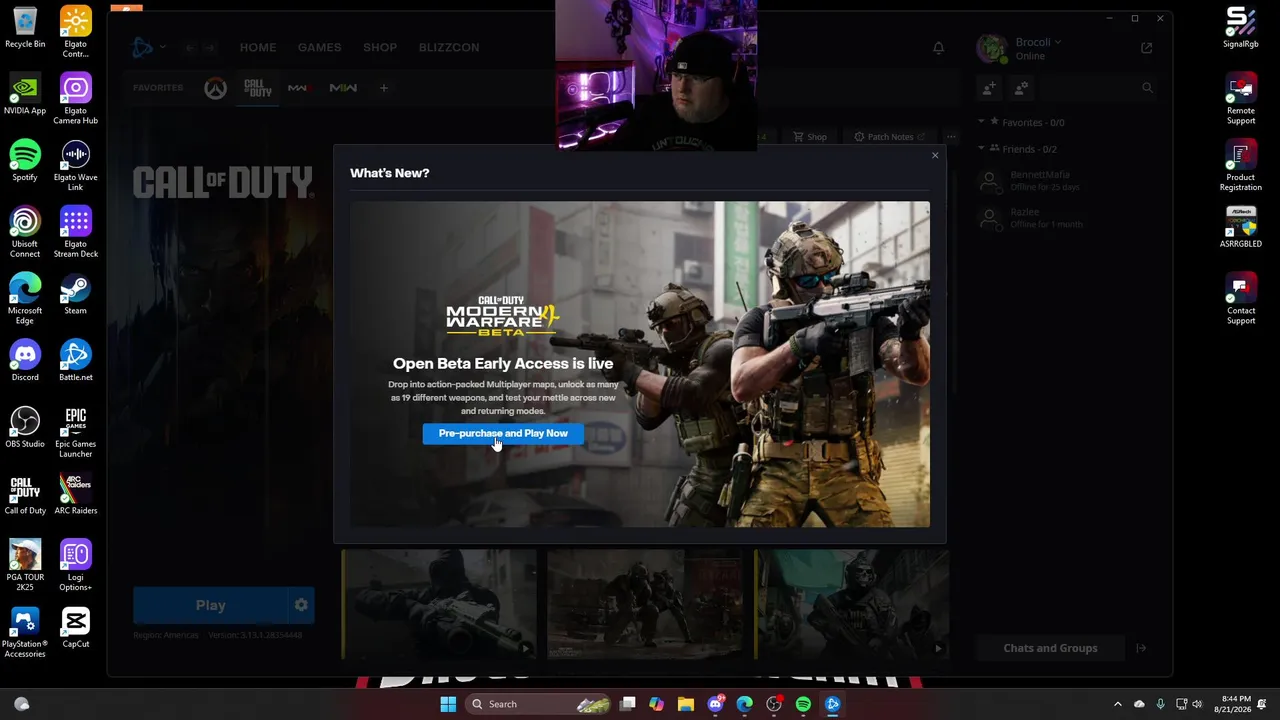Click the Brocoli profile avatar
The image size is (1280, 720).
991,48
